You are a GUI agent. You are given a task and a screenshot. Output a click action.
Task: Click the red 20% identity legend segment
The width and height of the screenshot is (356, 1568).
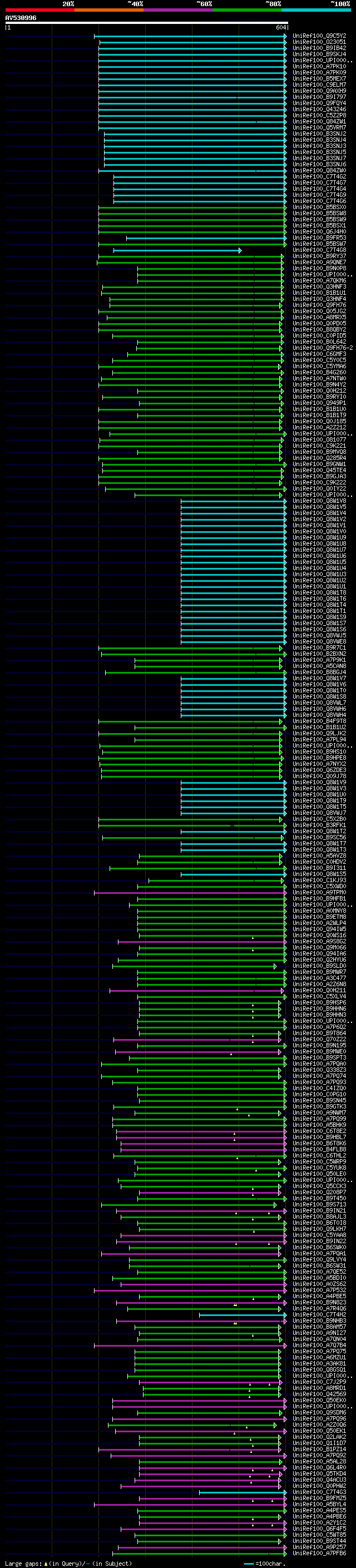click(39, 10)
